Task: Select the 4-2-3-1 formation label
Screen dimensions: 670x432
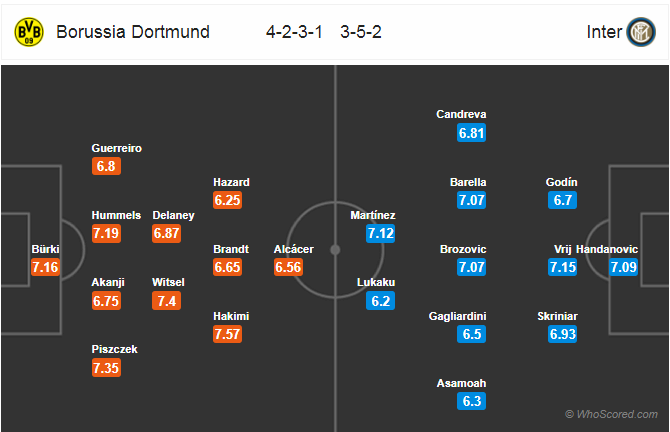Action: coord(294,32)
